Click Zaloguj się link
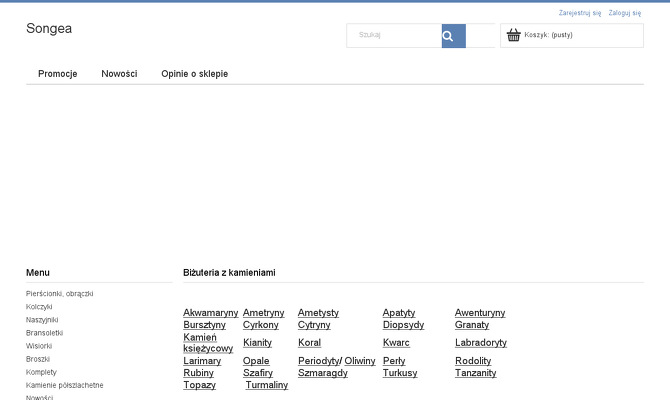The width and height of the screenshot is (670, 400). pos(625,13)
